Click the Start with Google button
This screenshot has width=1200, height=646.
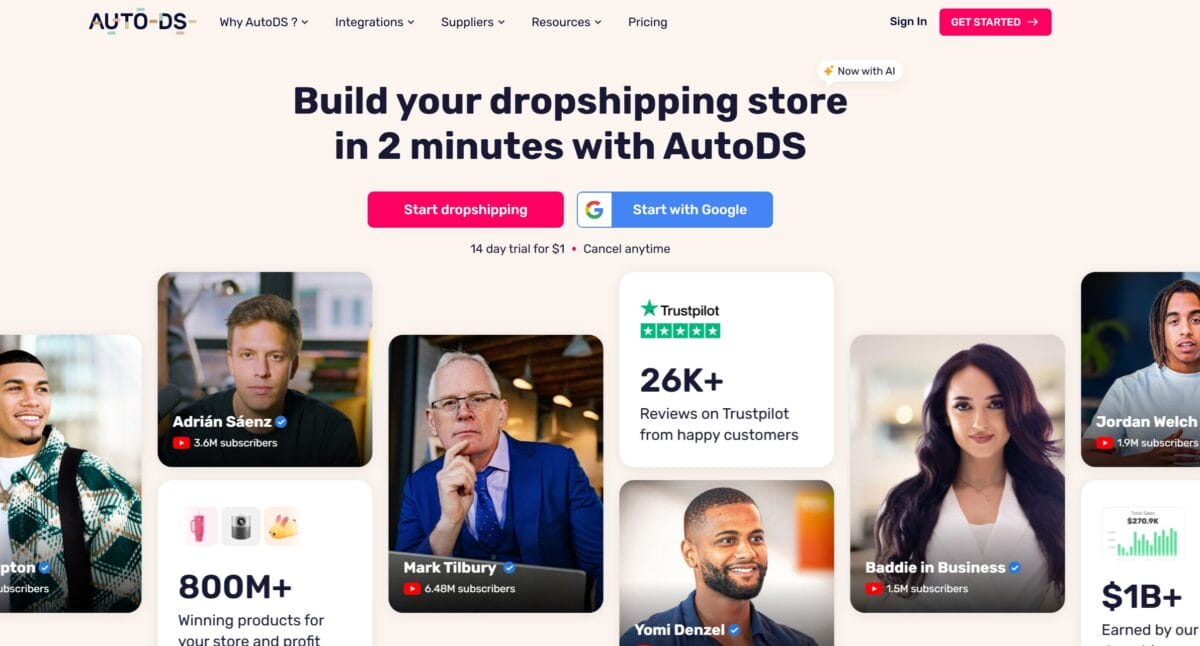point(675,210)
